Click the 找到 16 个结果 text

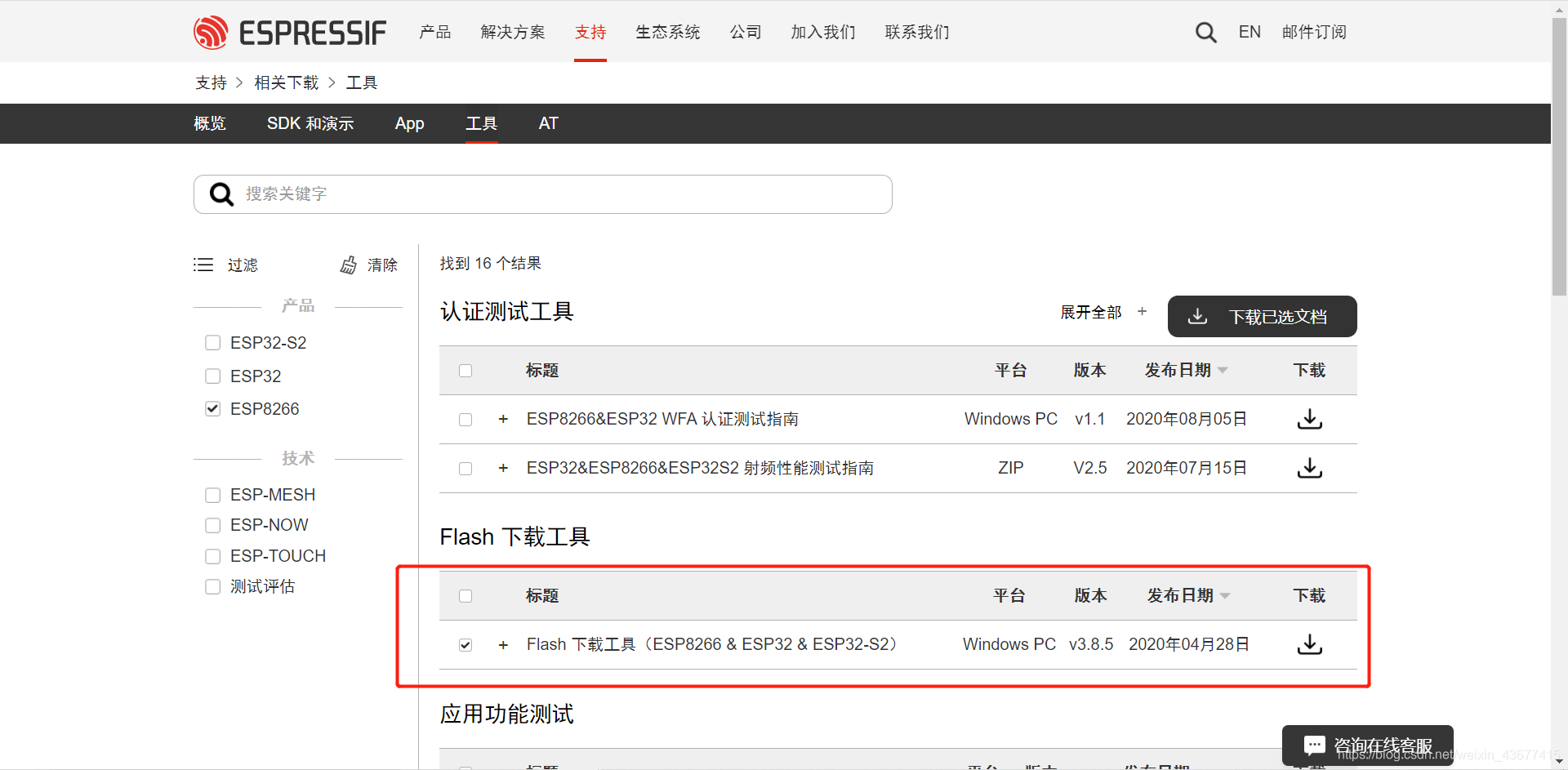491,264
